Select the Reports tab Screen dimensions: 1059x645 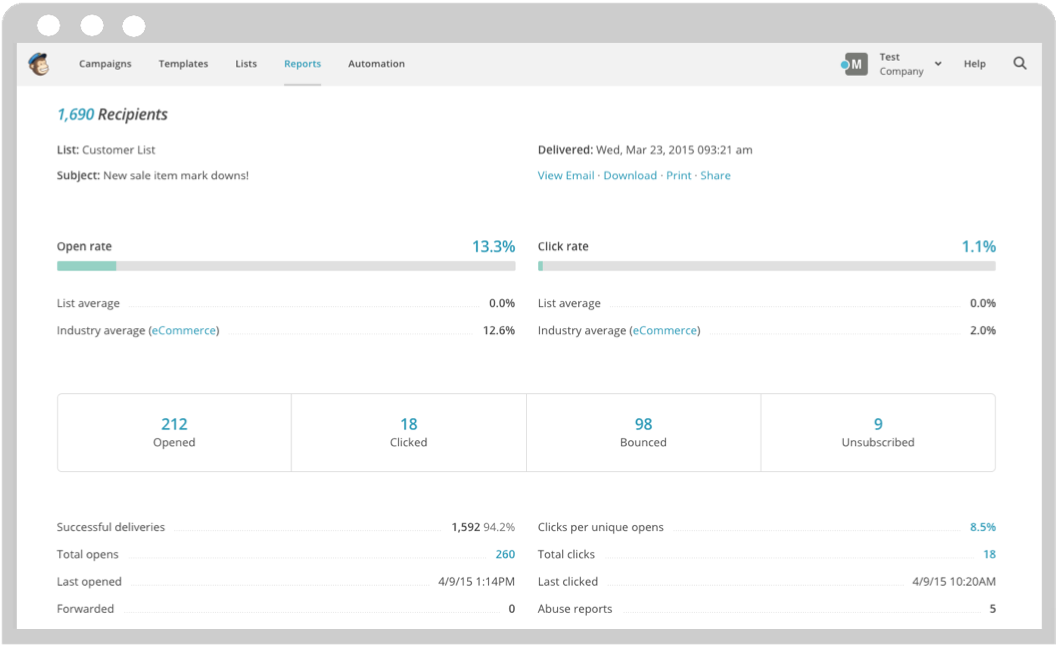click(x=303, y=63)
